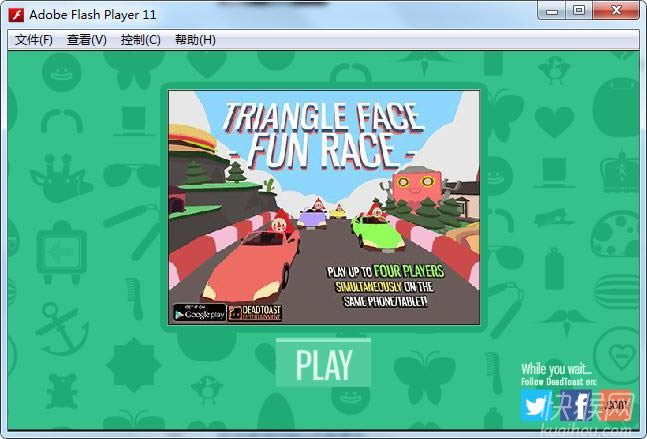Open the 帮助(H) menu
Screen dimensions: 647x439
pyautogui.click(x=195, y=40)
